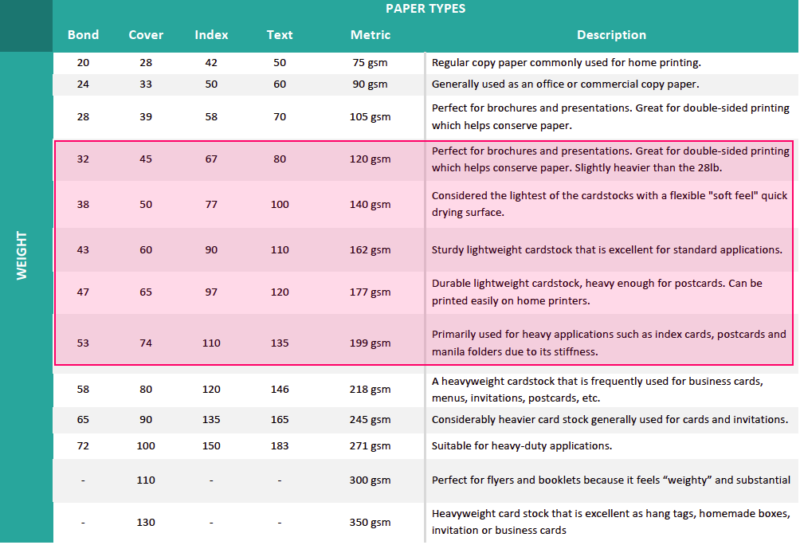
Task: Select the "Description" column header
Action: [611, 35]
